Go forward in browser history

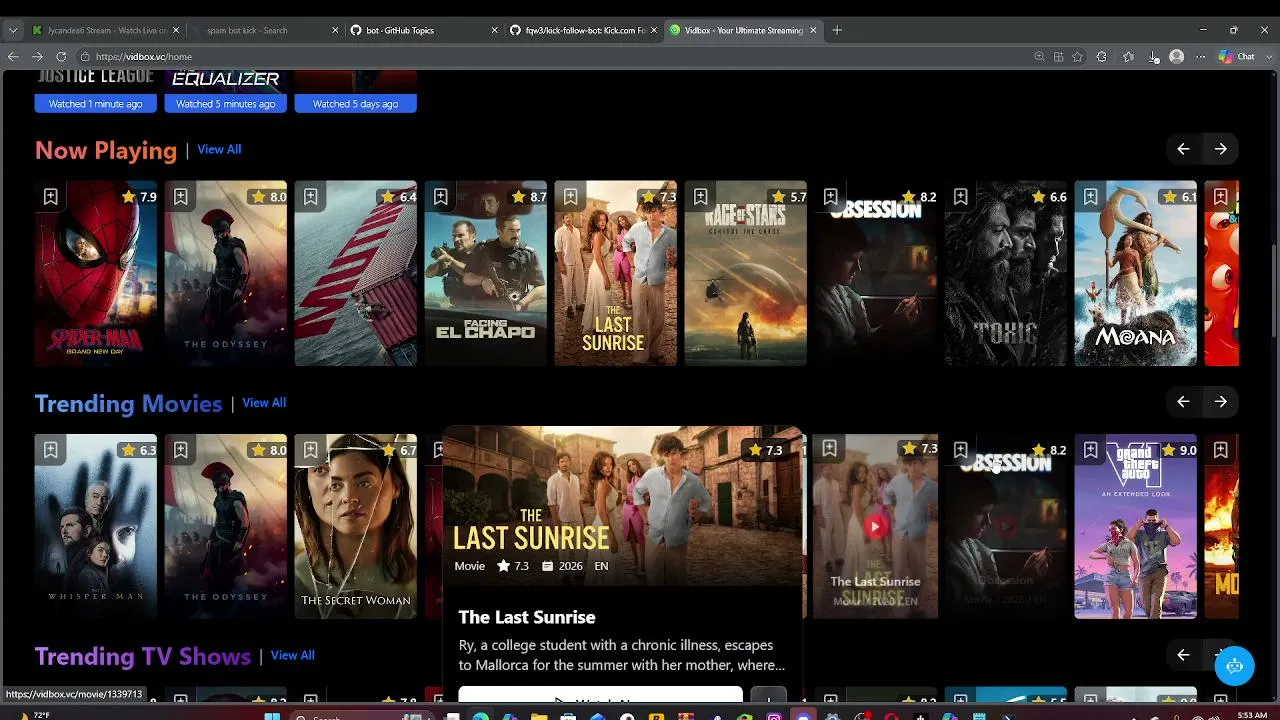[37, 57]
